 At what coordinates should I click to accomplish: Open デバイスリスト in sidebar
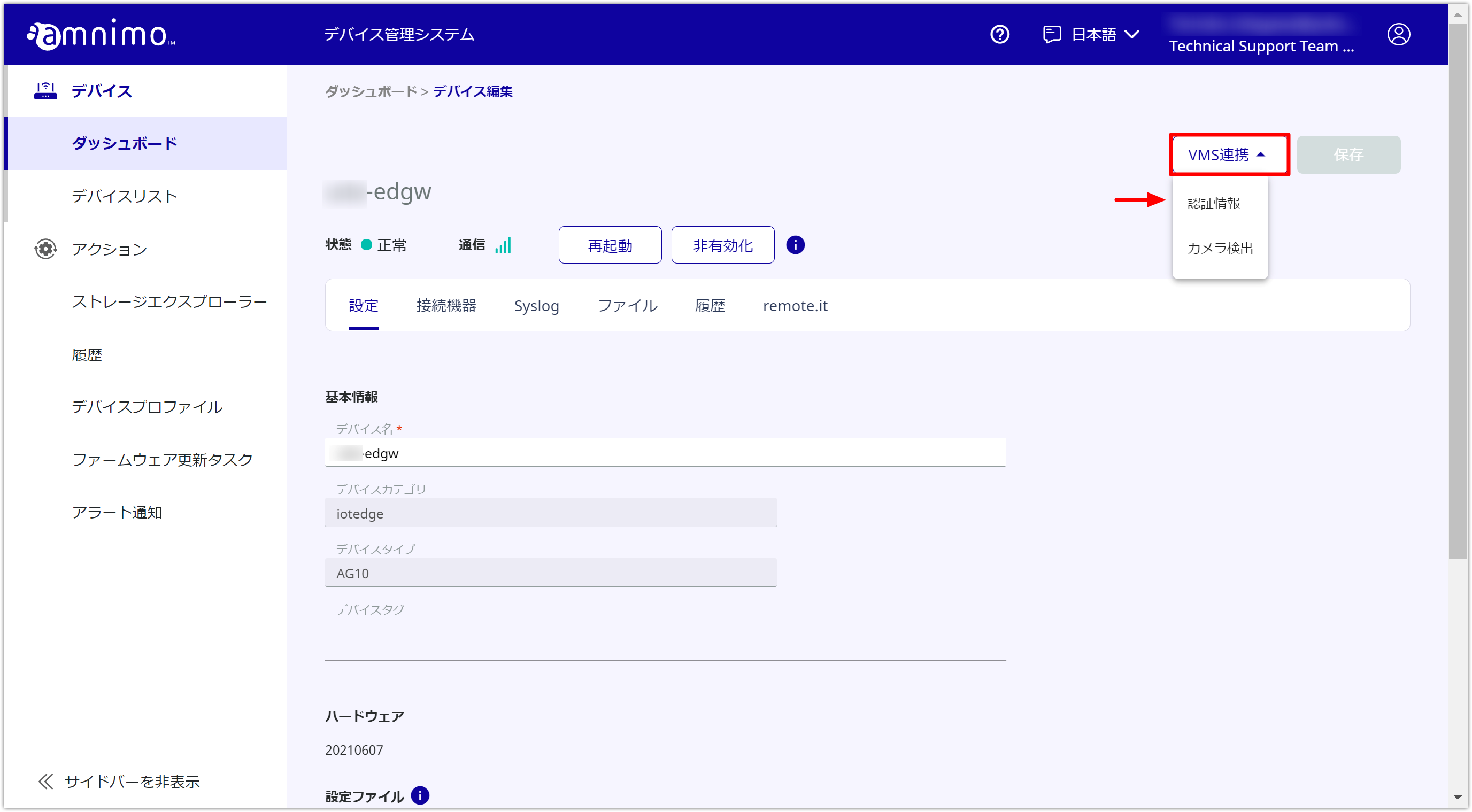[x=125, y=196]
